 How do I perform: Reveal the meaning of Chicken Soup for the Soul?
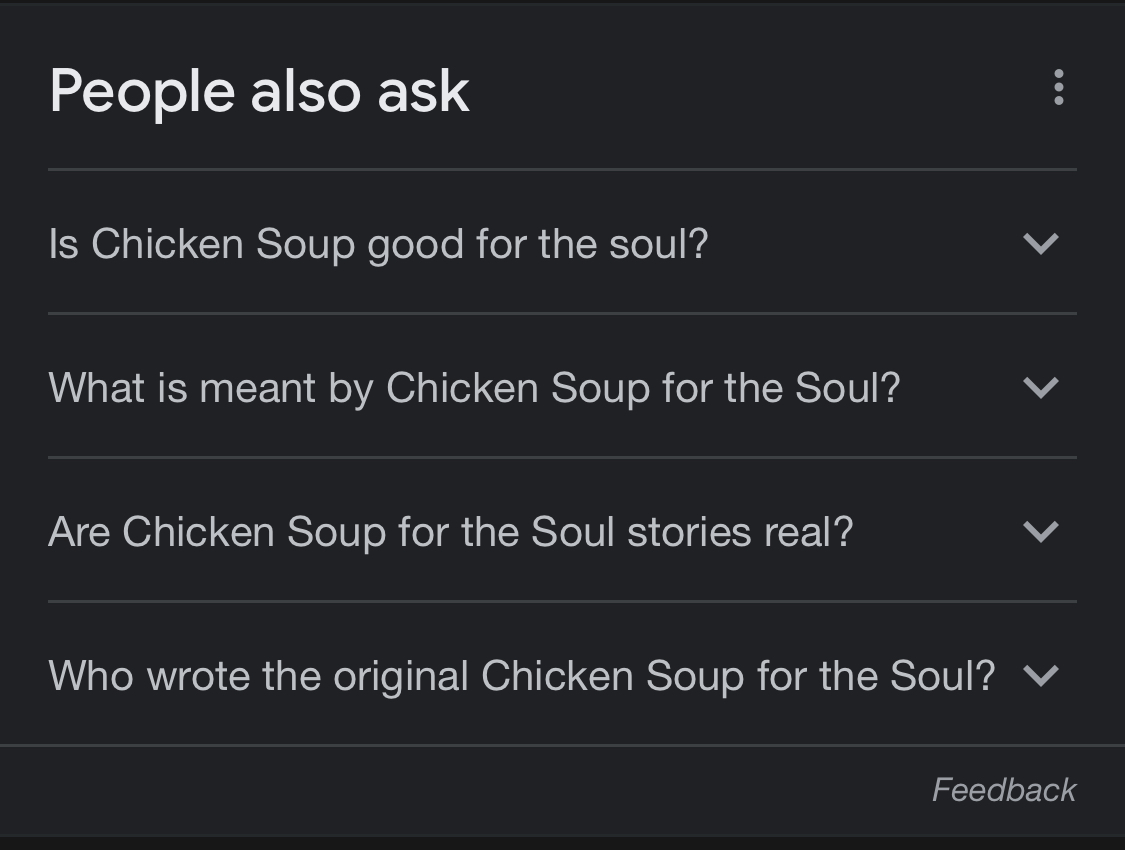(x=474, y=388)
